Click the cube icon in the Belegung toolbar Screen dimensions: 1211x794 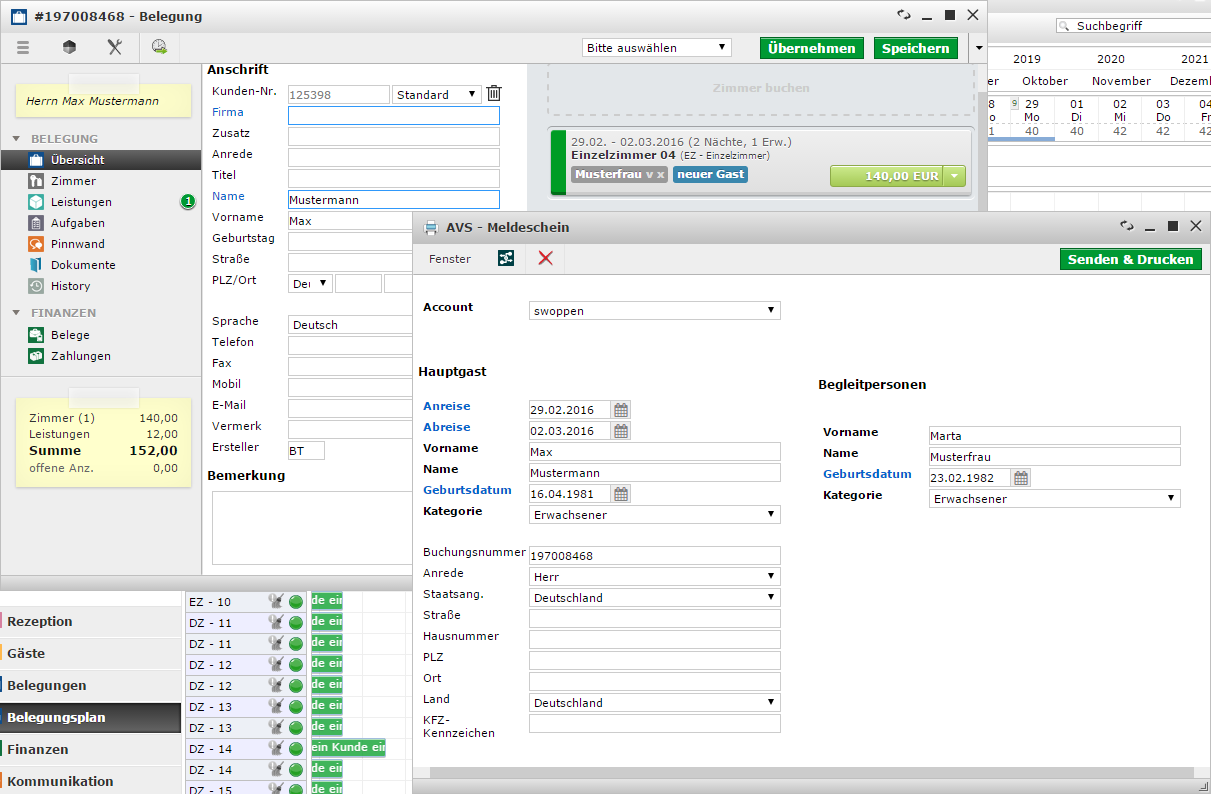pos(69,47)
